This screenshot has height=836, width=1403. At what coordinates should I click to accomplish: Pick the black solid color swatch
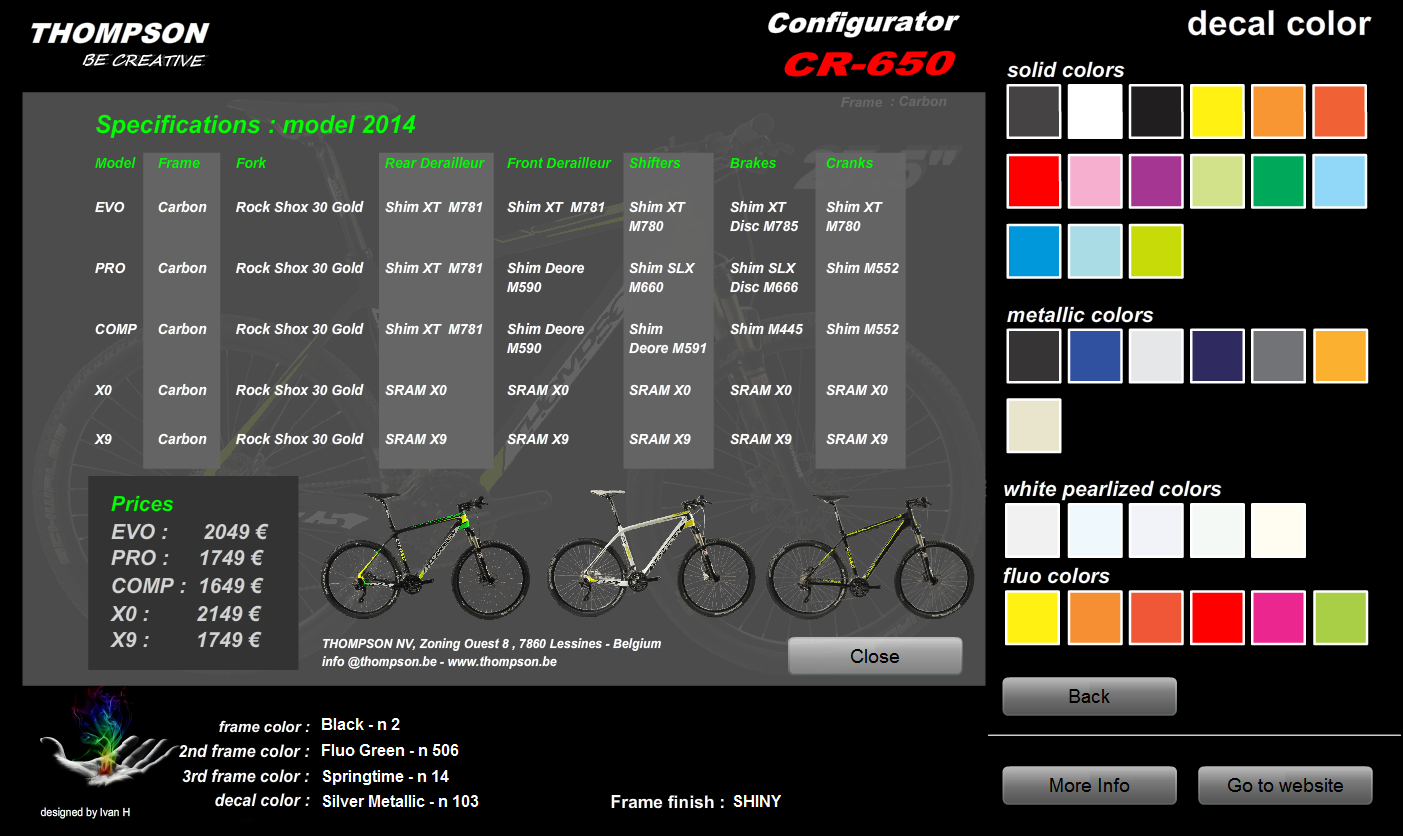[1156, 111]
